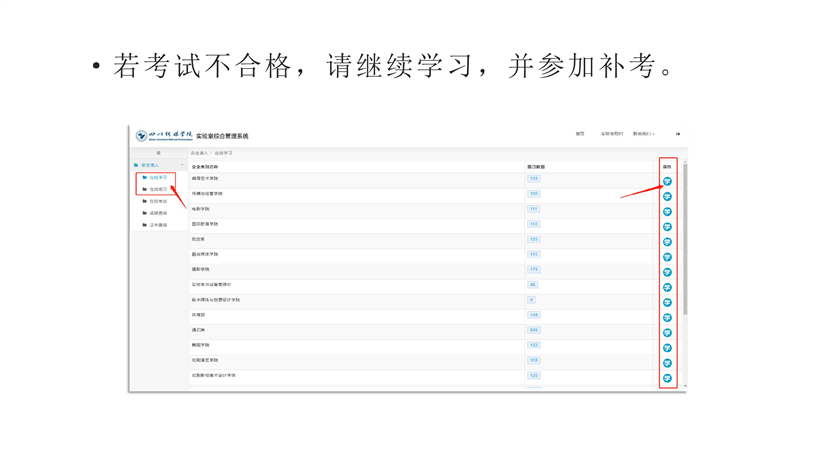
Task: Click the logout icon at top right
Action: tap(678, 134)
